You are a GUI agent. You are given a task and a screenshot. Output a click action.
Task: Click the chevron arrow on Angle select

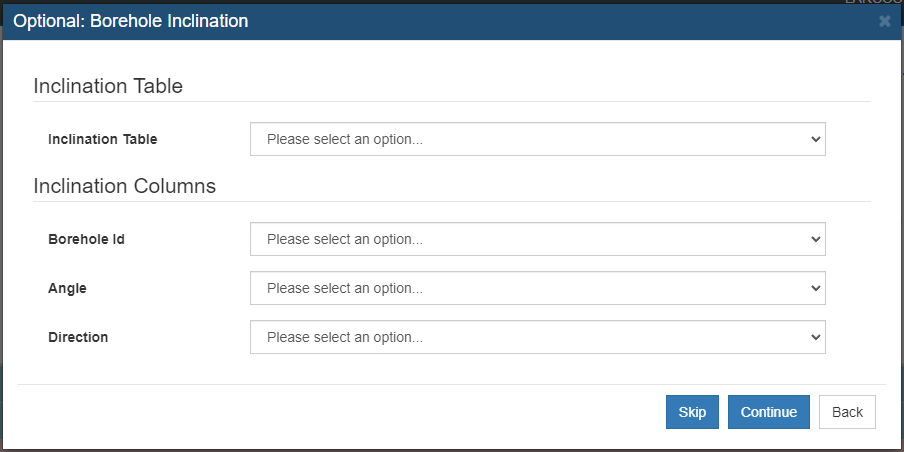(815, 288)
